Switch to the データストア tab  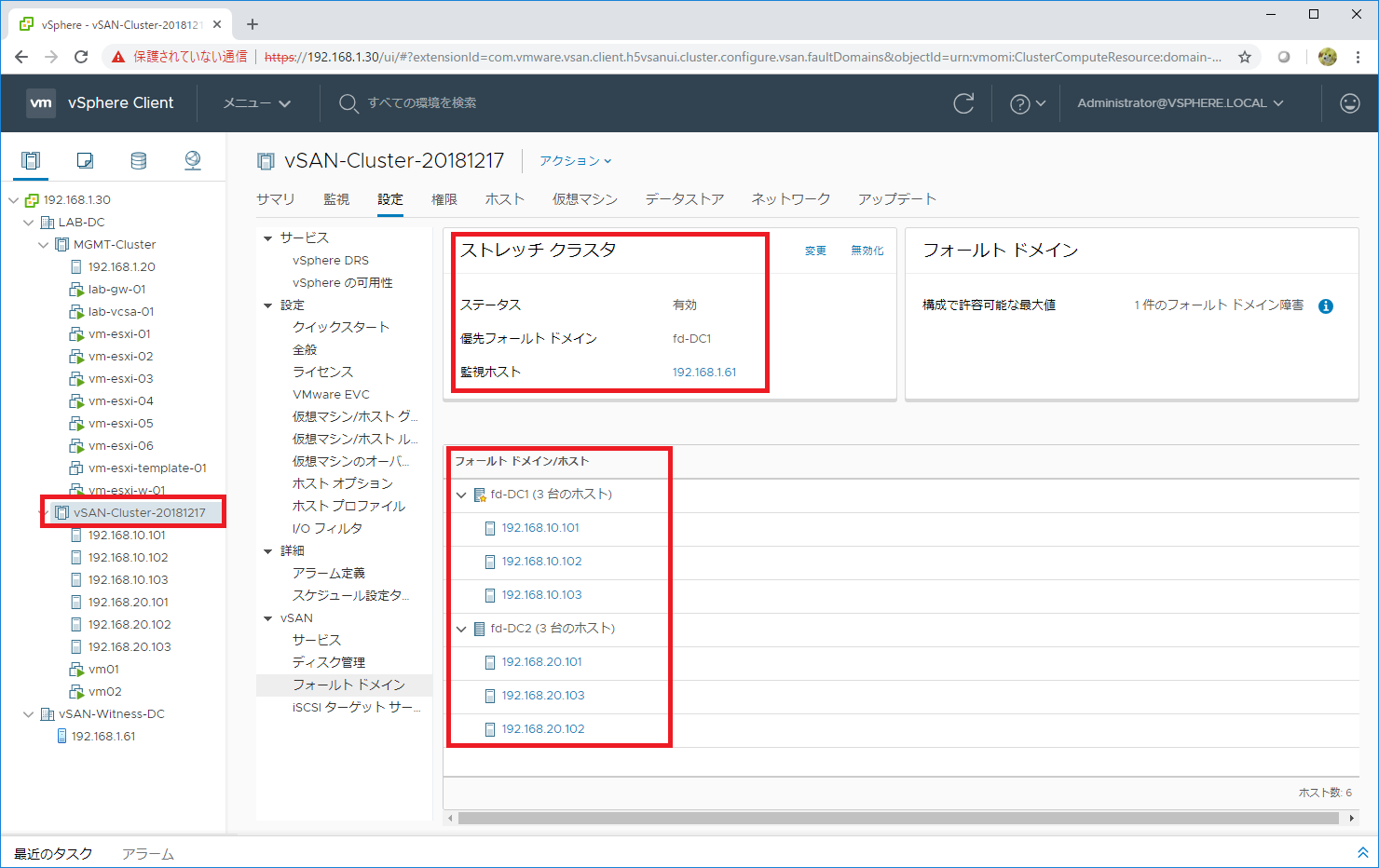685,199
